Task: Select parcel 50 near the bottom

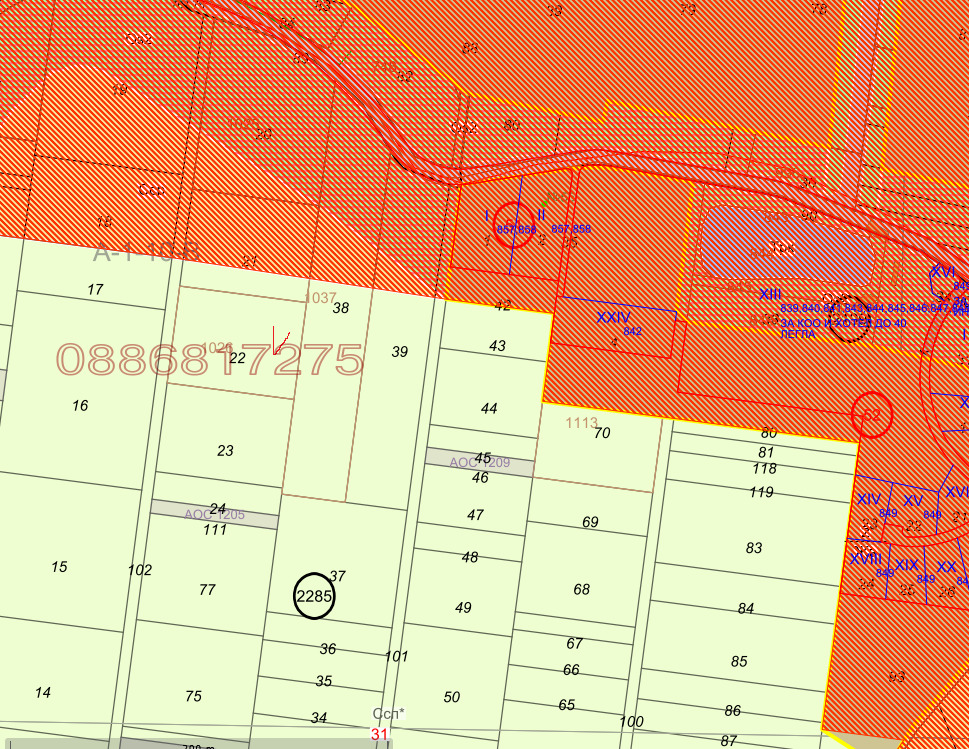Action: (x=452, y=697)
